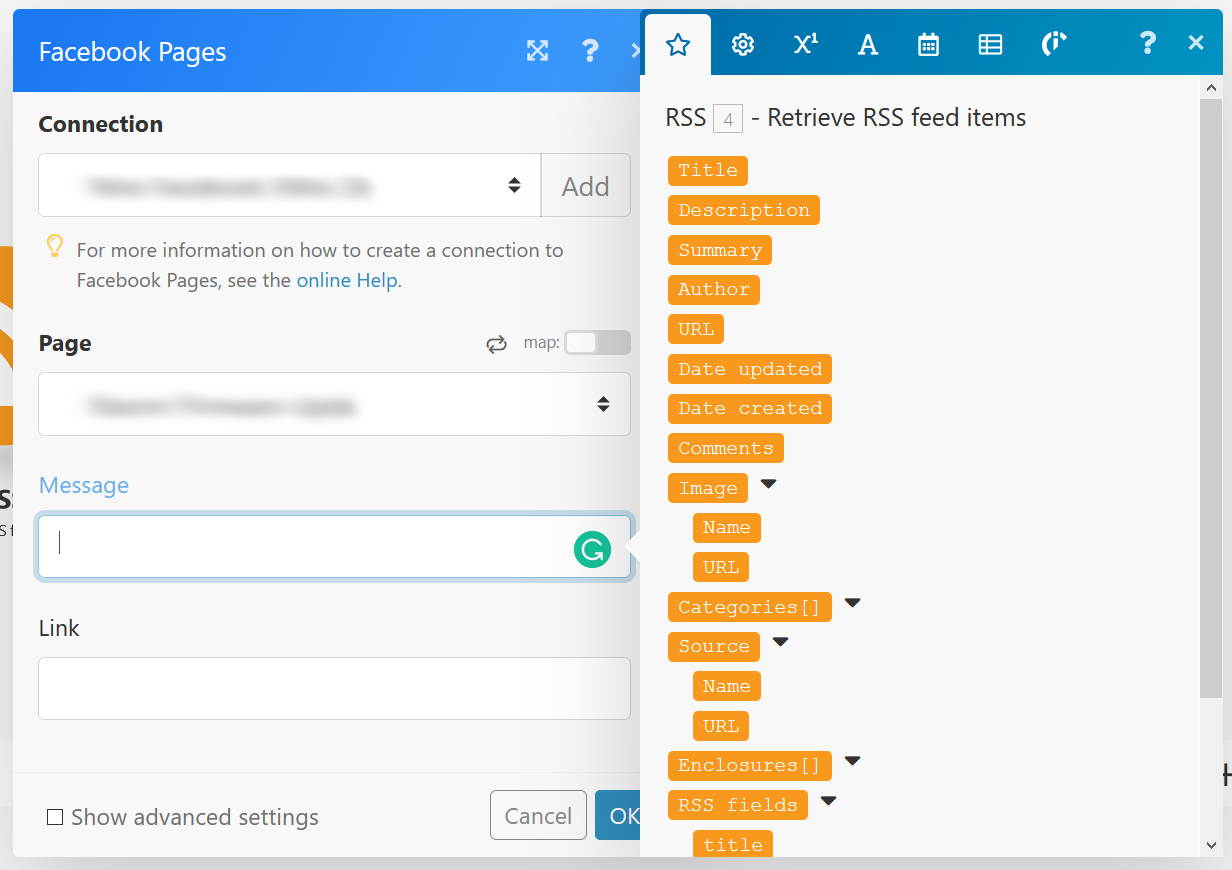Click the Grammarly icon in Message field

pyautogui.click(x=592, y=548)
